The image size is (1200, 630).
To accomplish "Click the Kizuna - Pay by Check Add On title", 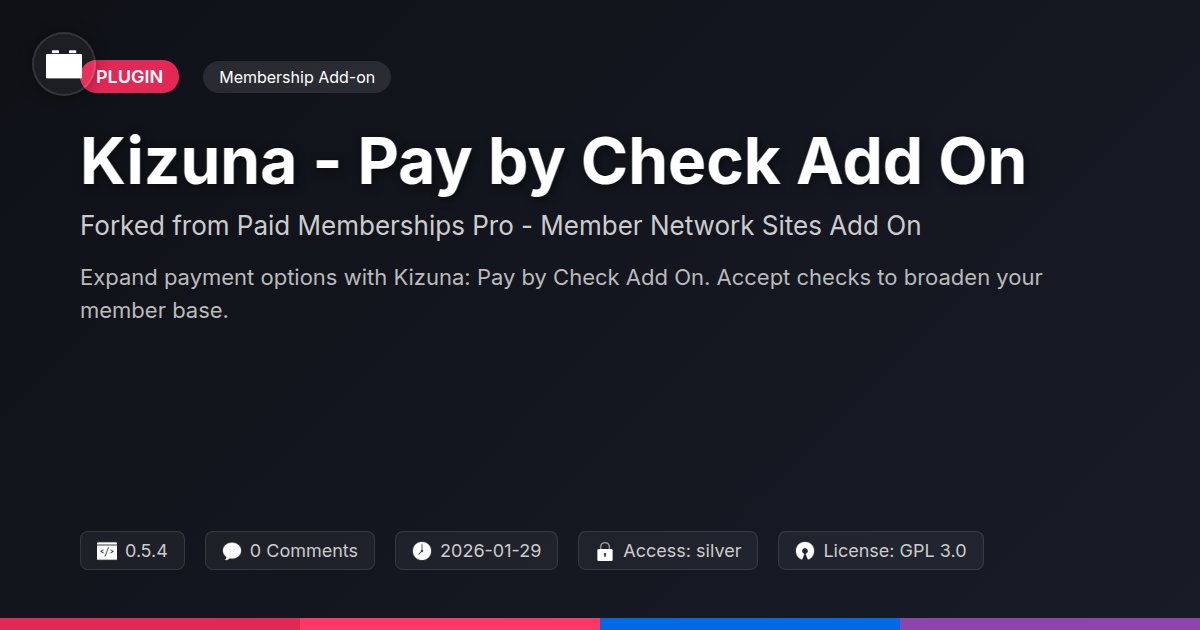I will coord(553,161).
